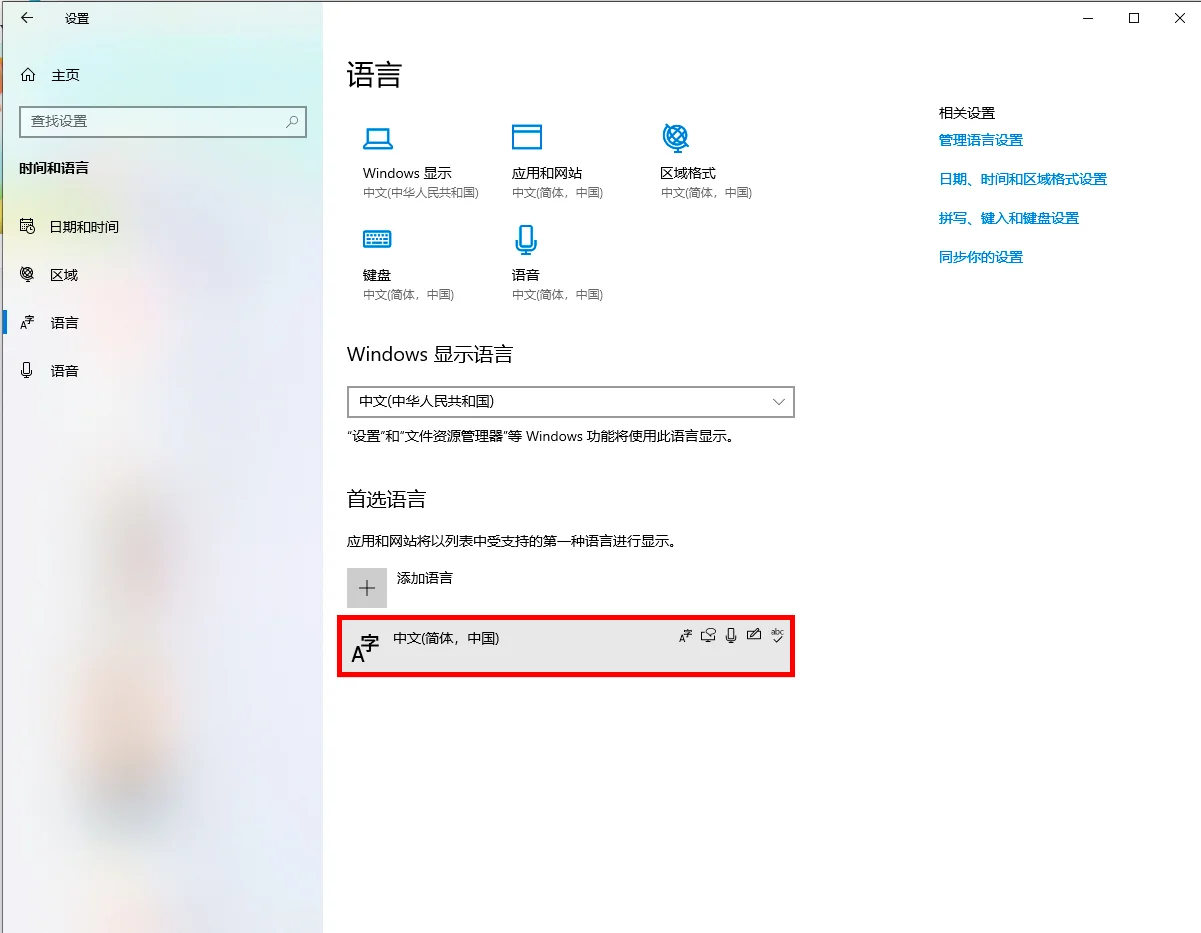Image resolution: width=1201 pixels, height=933 pixels.
Task: Open the 语音 microphone settings icon
Action: [526, 239]
